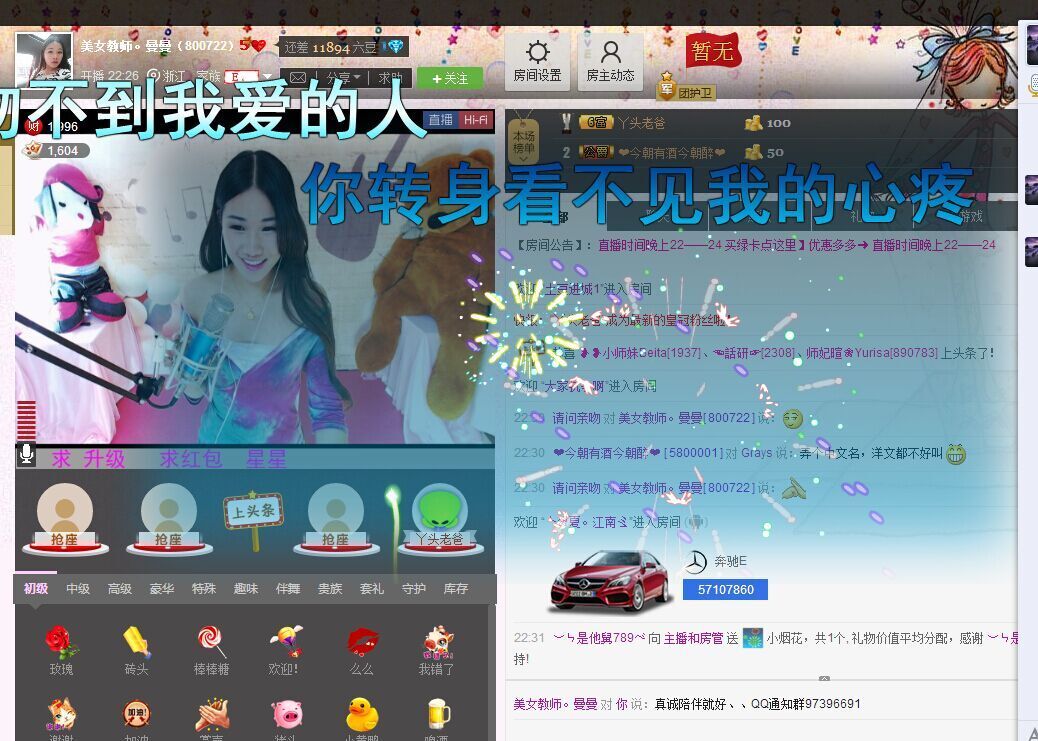Grab the third 抢座 seat
Viewport: 1038px width, 741px height.
coord(336,520)
